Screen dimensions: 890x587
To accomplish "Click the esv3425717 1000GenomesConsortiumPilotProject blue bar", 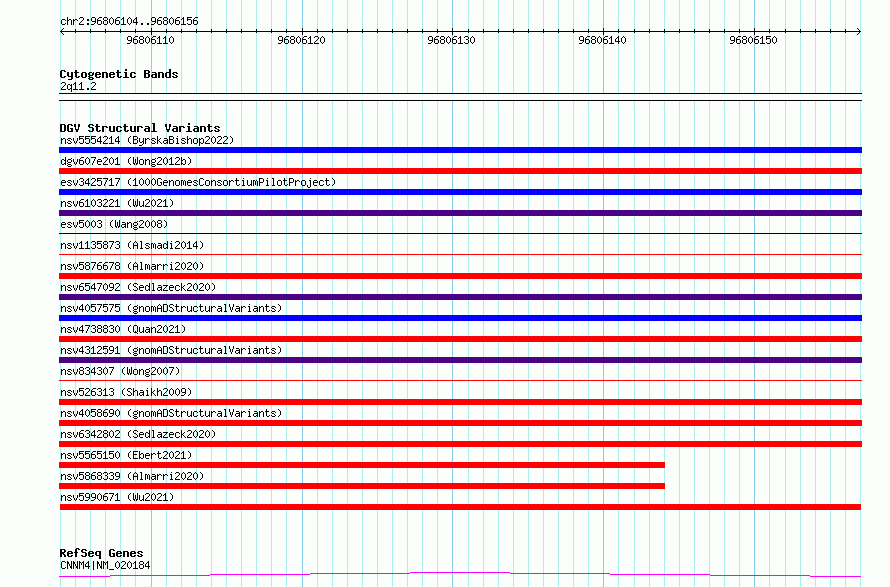I will click(x=460, y=192).
